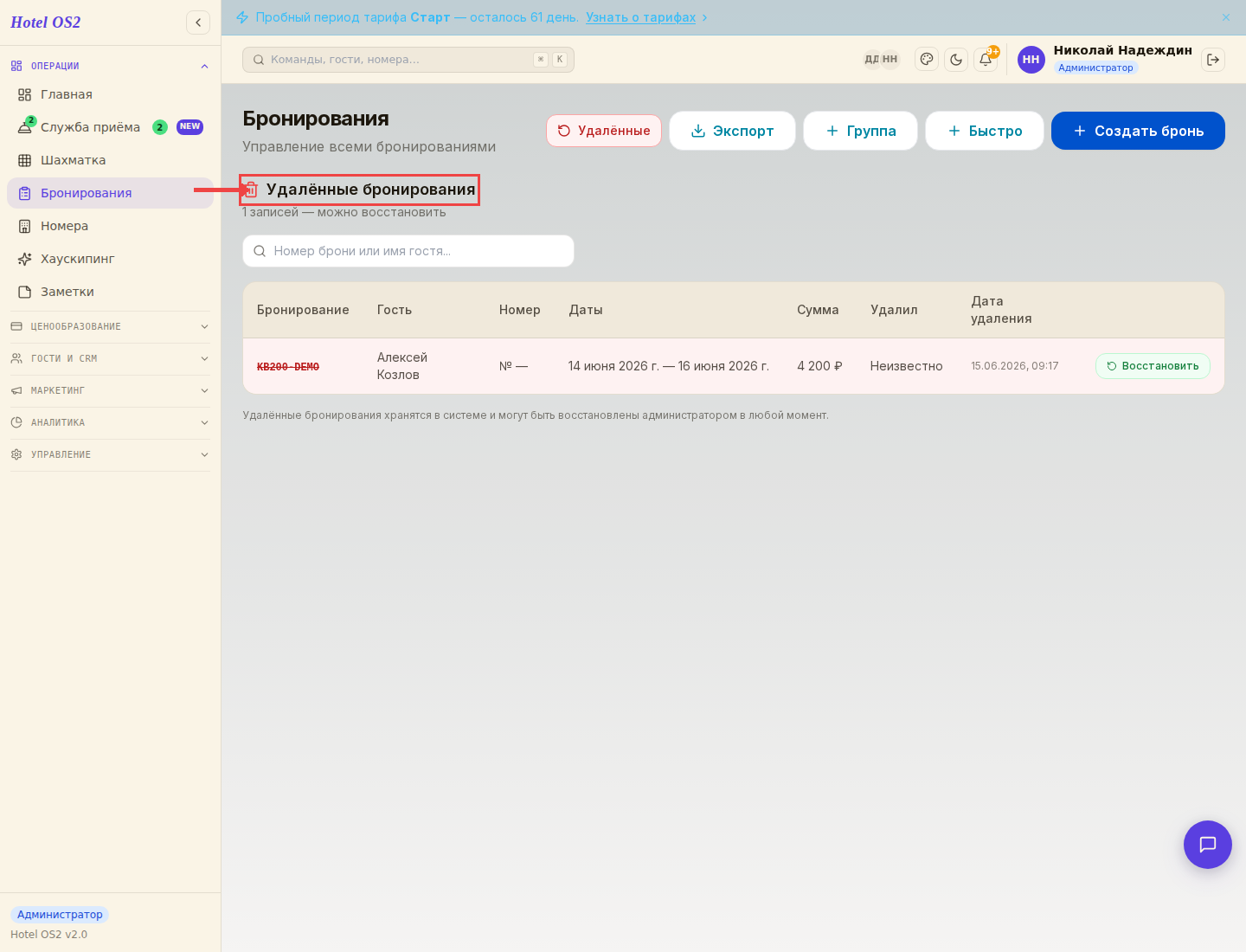This screenshot has width=1246, height=952.
Task: Click the Быстро button
Action: click(985, 131)
